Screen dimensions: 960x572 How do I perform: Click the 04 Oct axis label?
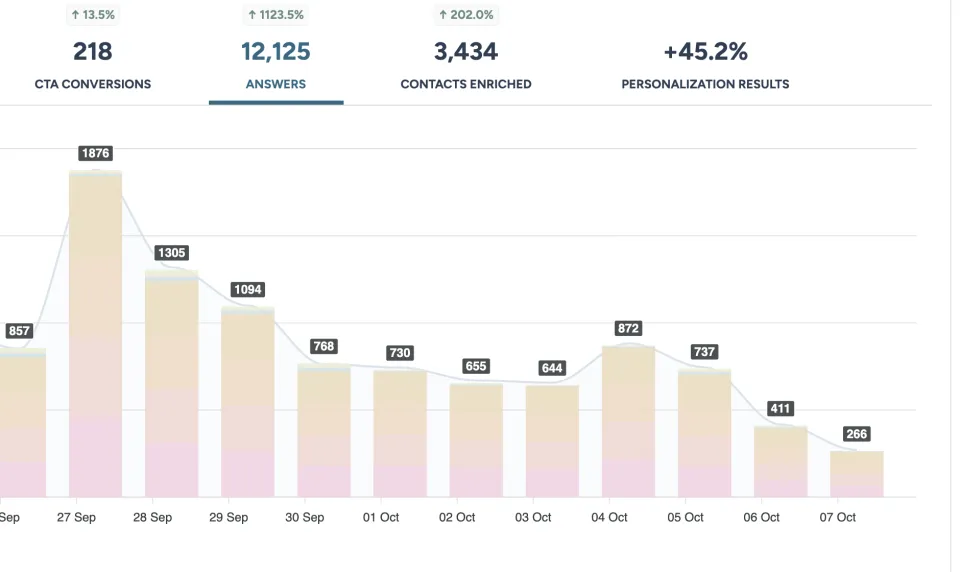pos(609,517)
